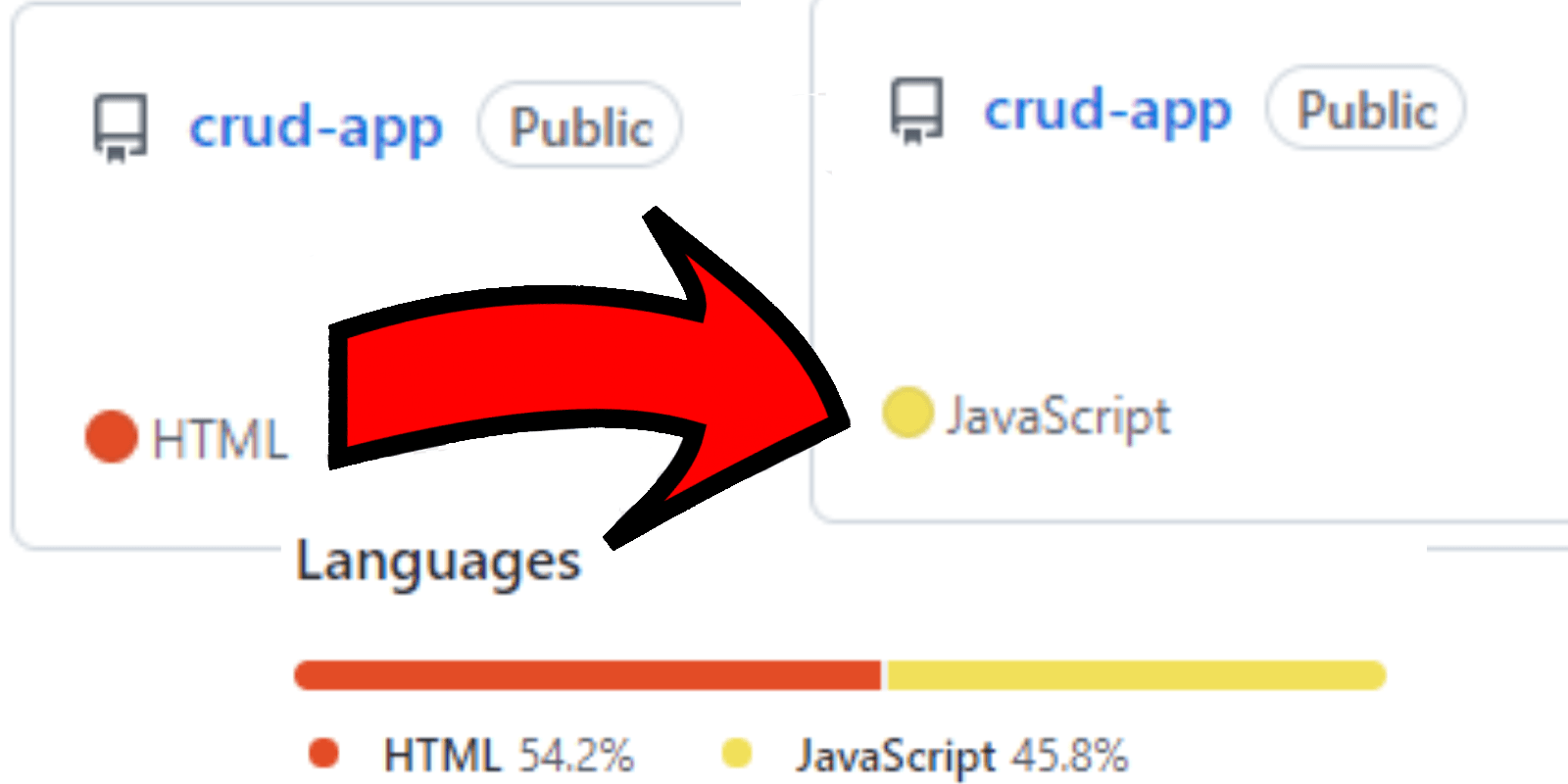Click the Languages section heading

click(438, 562)
